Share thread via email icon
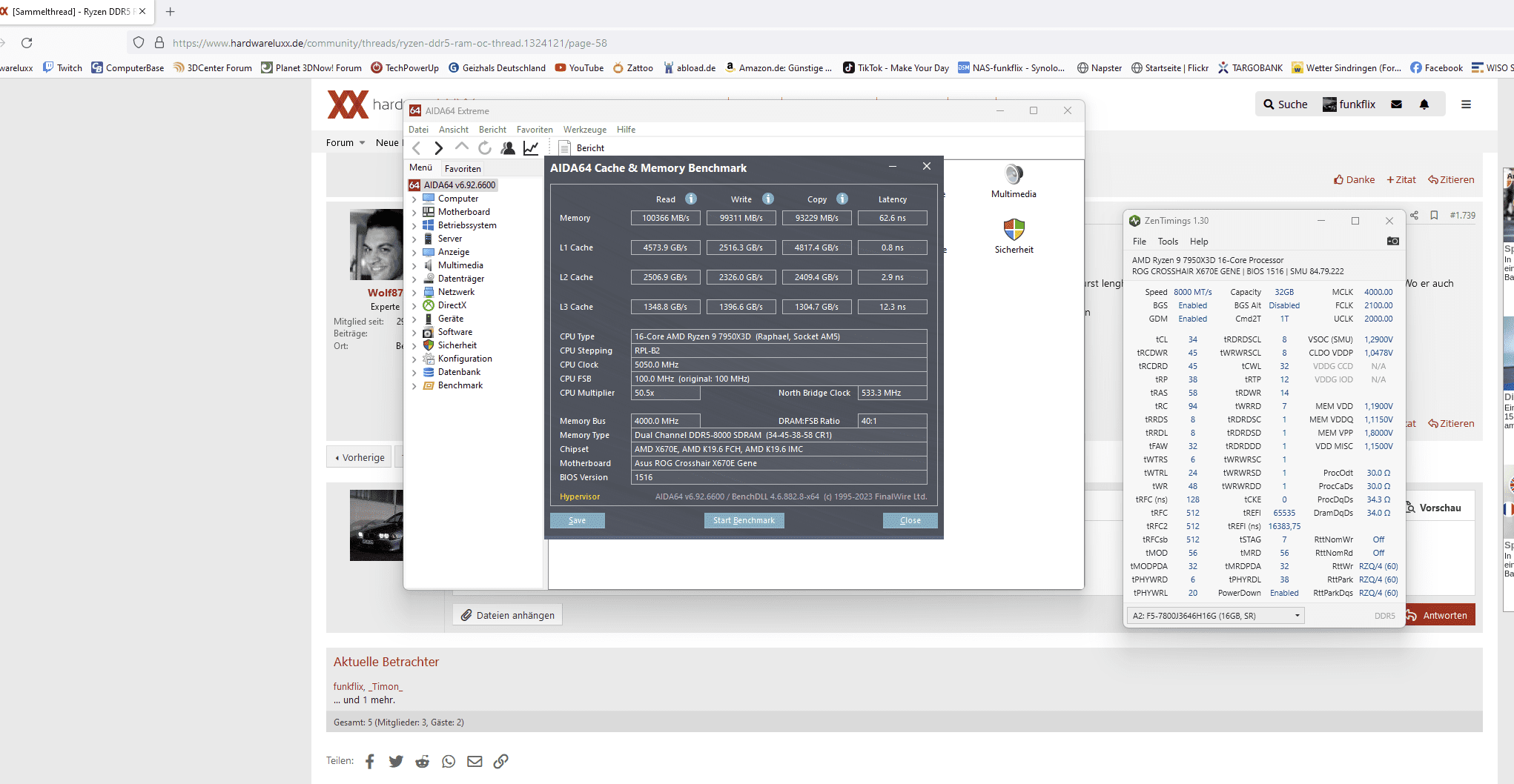Viewport: 1514px width, 784px height. pos(475,761)
